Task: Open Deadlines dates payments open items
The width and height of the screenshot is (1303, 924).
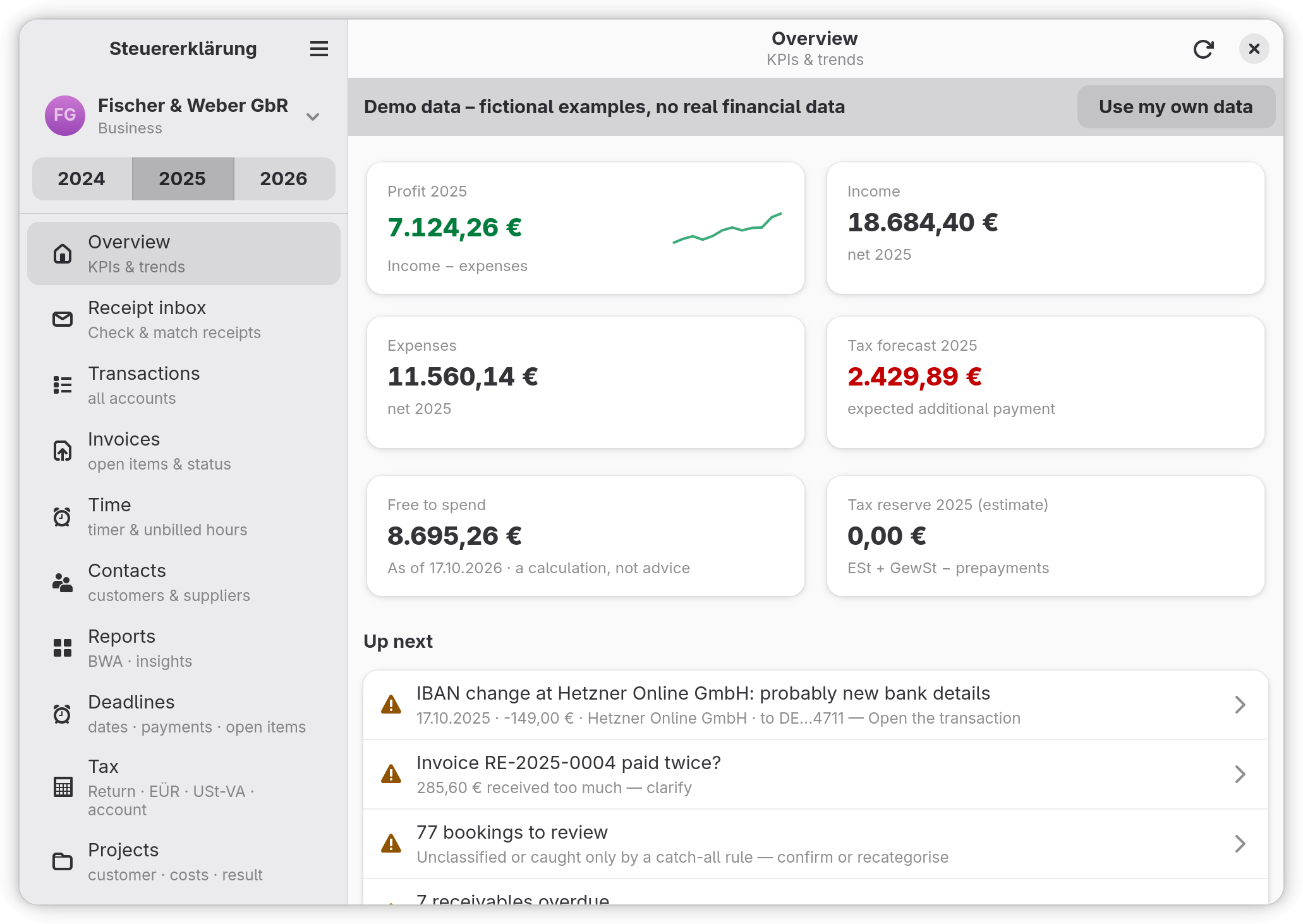Action: pos(184,714)
